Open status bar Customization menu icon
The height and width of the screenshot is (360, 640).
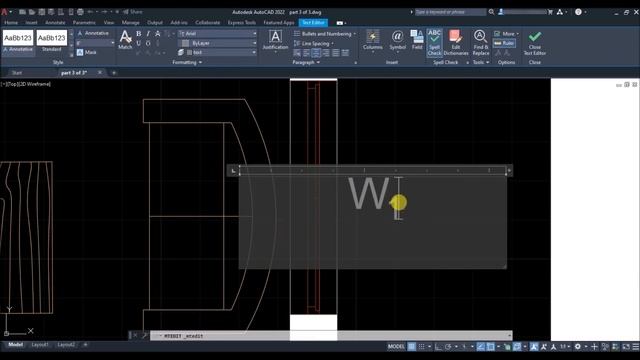(x=636, y=347)
